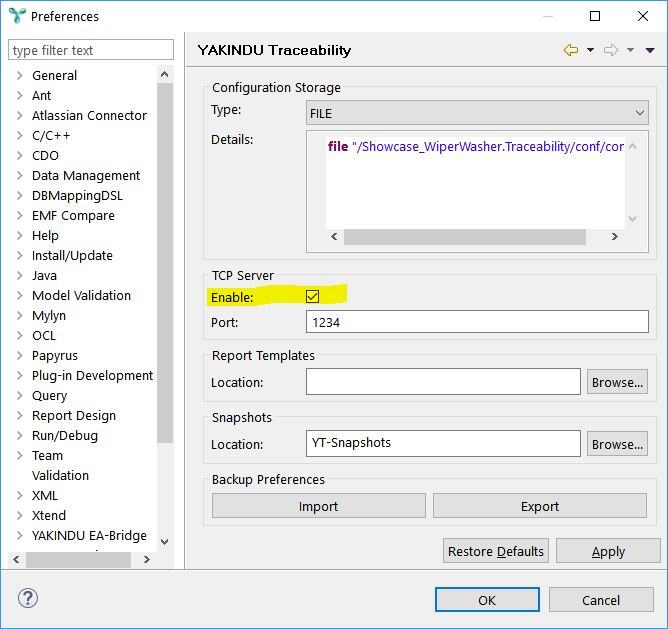The image size is (668, 629).
Task: Expand the Java preferences node
Action: click(20, 275)
